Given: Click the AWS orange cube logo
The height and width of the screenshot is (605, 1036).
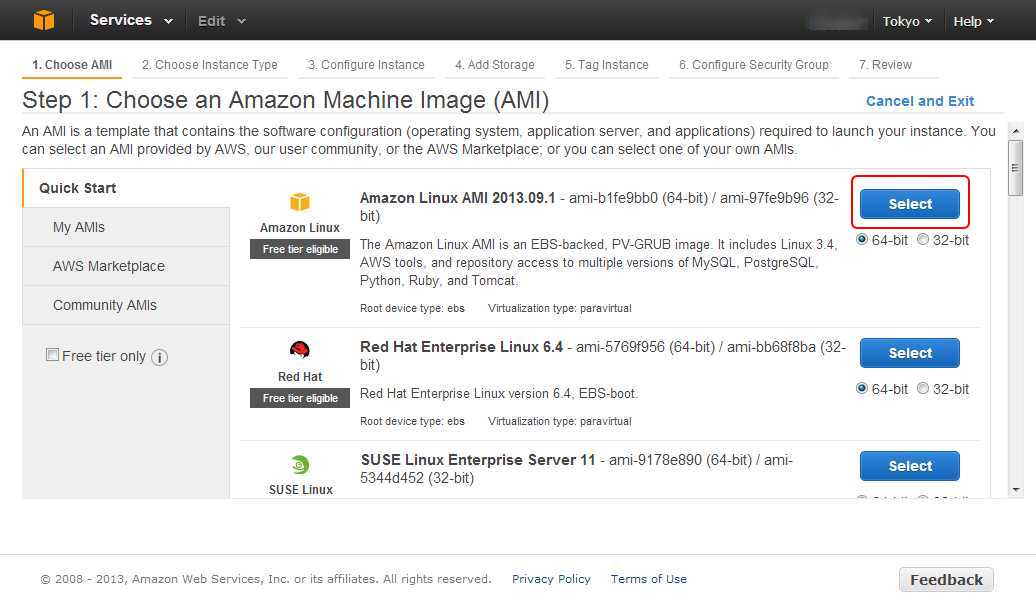Looking at the screenshot, I should [x=44, y=20].
